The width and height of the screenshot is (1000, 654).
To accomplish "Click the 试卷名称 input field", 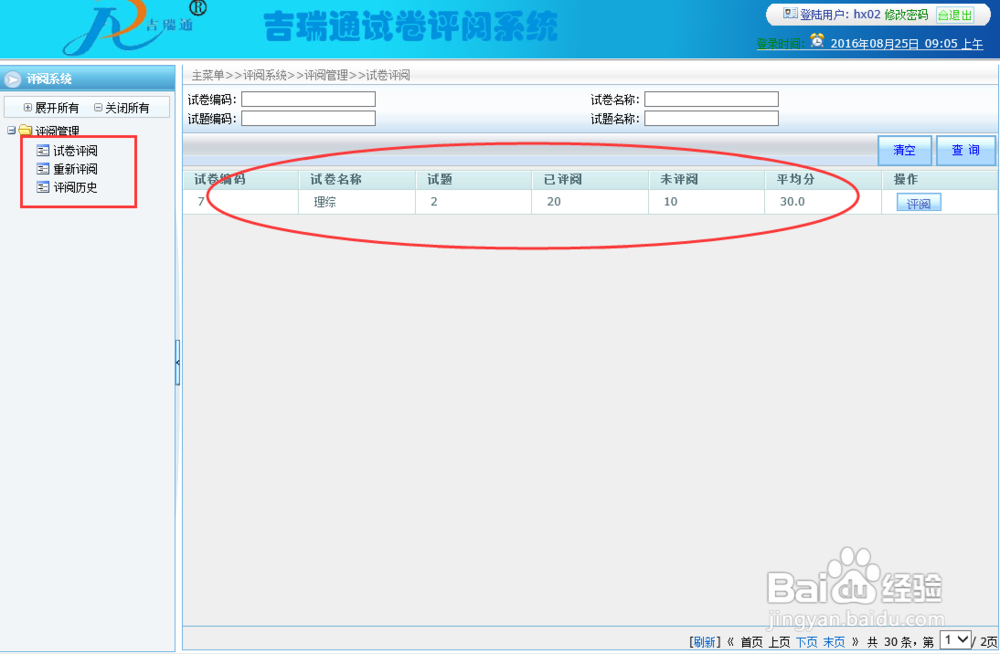I will click(x=711, y=98).
